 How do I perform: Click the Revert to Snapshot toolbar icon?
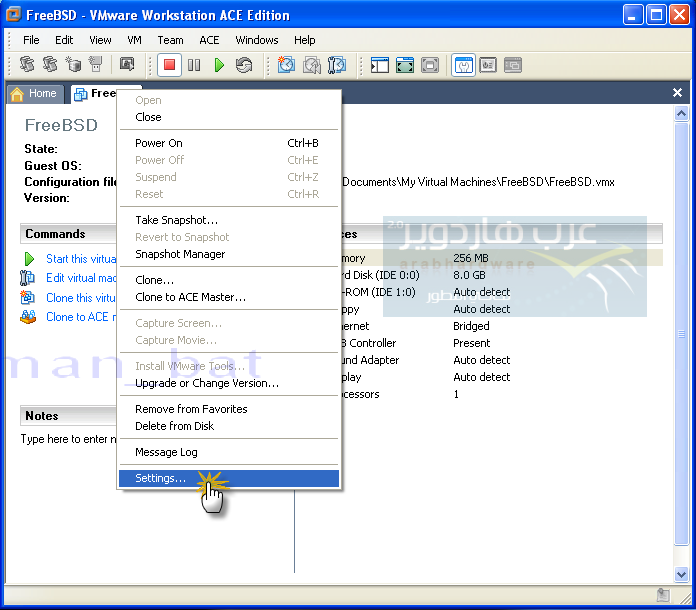click(312, 65)
